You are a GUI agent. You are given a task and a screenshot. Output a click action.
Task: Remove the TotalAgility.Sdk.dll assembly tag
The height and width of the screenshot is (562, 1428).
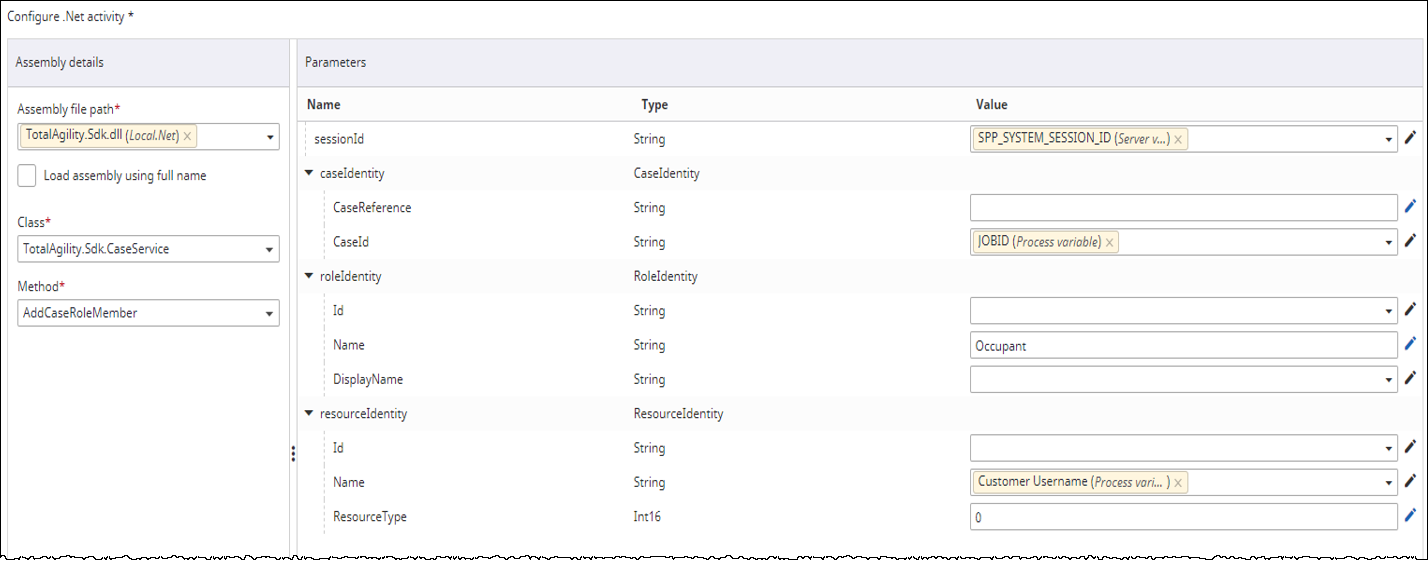[187, 136]
